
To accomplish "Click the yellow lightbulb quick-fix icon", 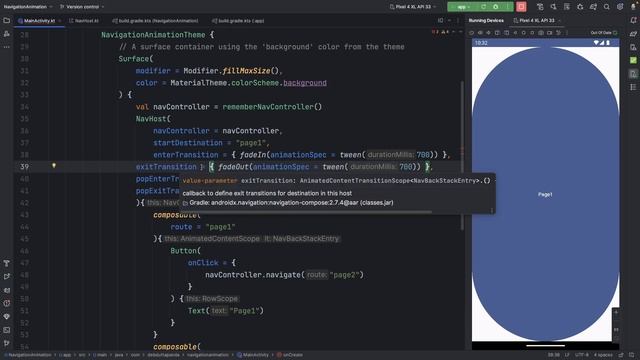I will (x=53, y=165).
